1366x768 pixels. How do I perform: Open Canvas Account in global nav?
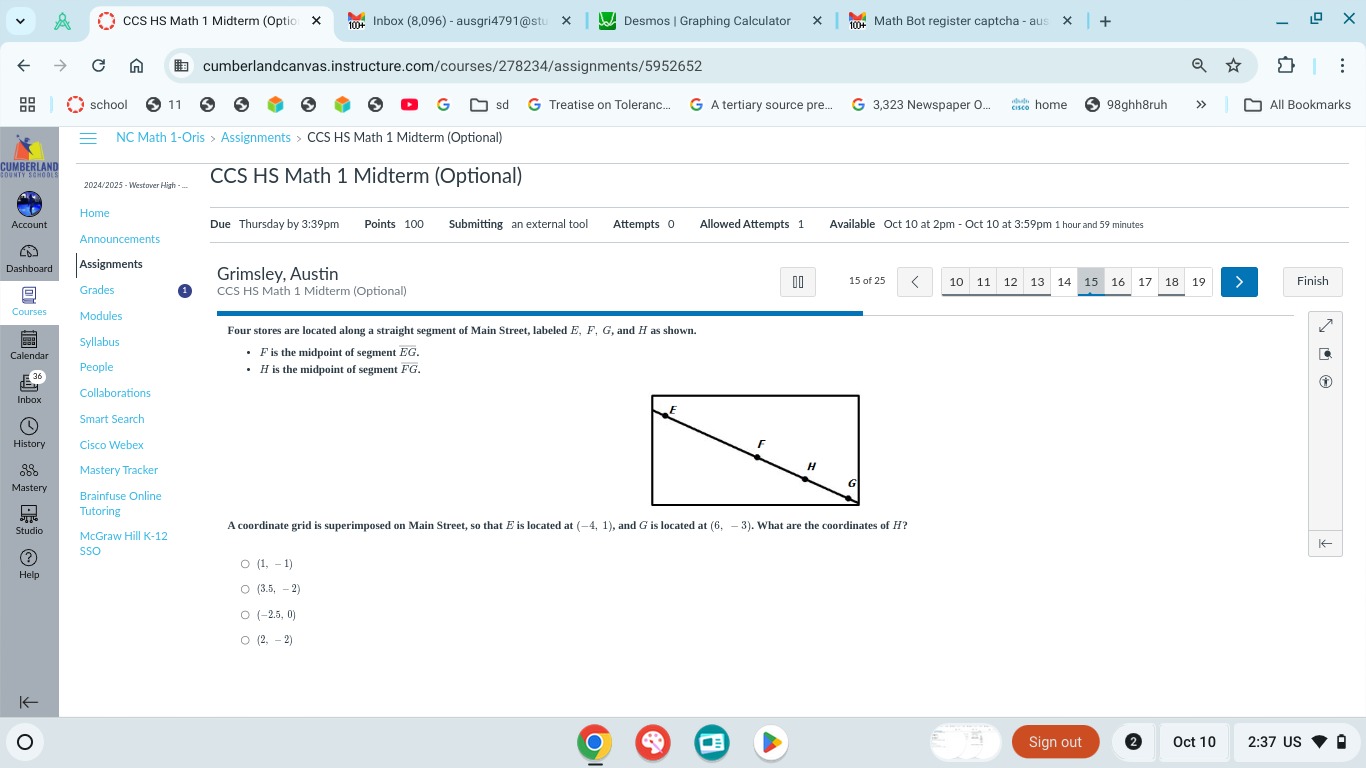coord(29,211)
